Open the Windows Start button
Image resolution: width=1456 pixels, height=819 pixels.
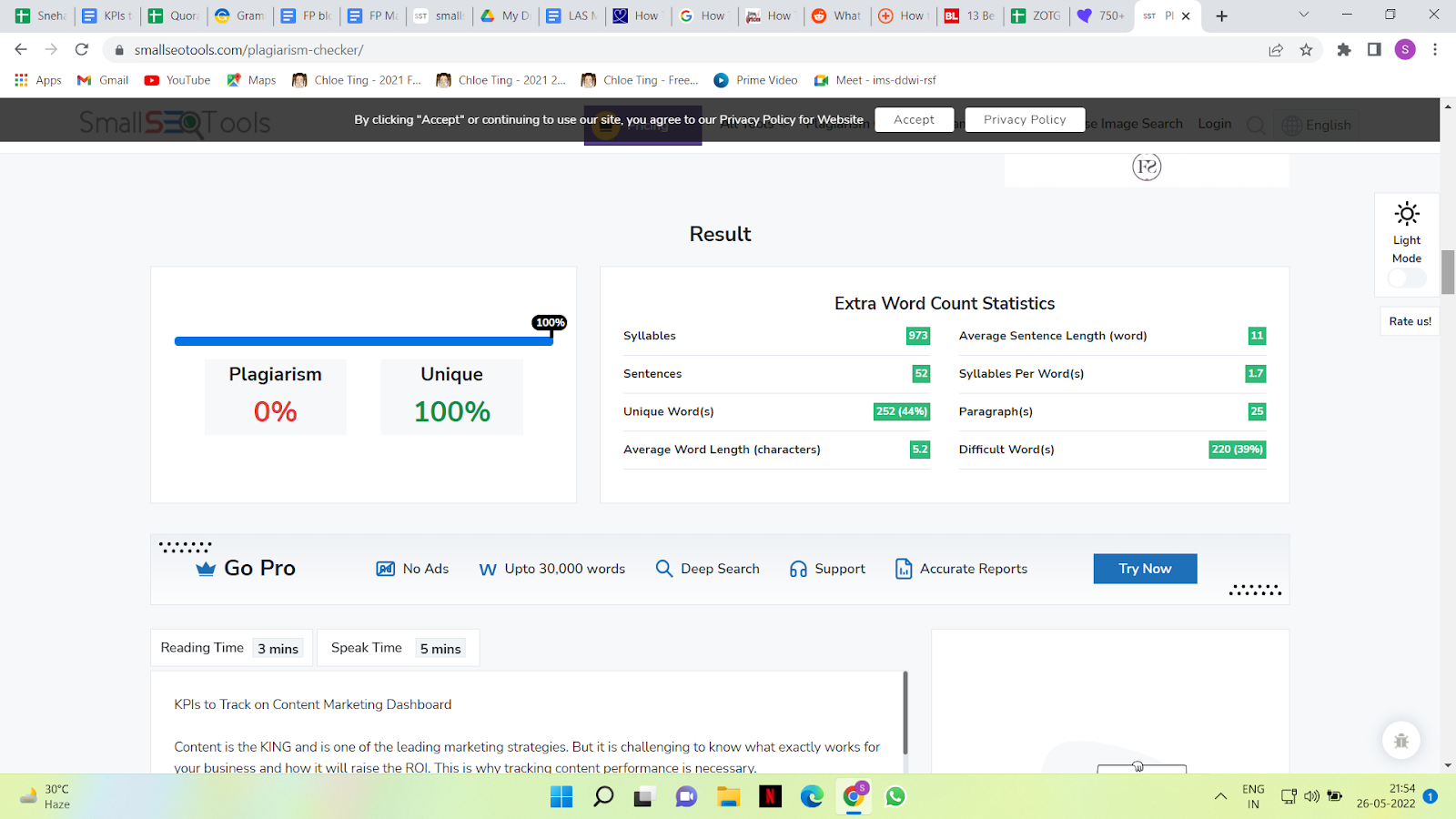pyautogui.click(x=561, y=797)
